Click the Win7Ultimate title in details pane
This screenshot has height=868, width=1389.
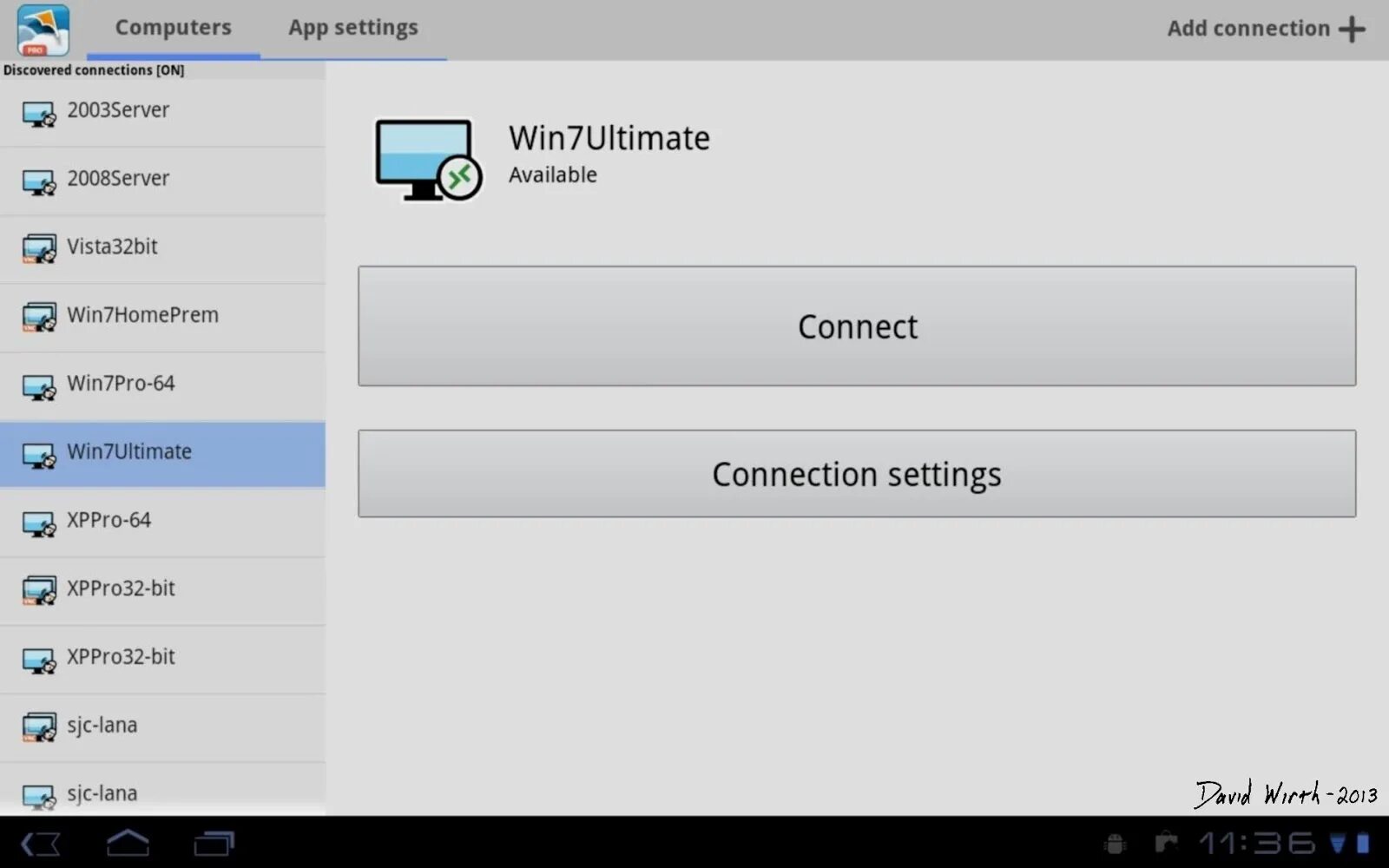(609, 138)
